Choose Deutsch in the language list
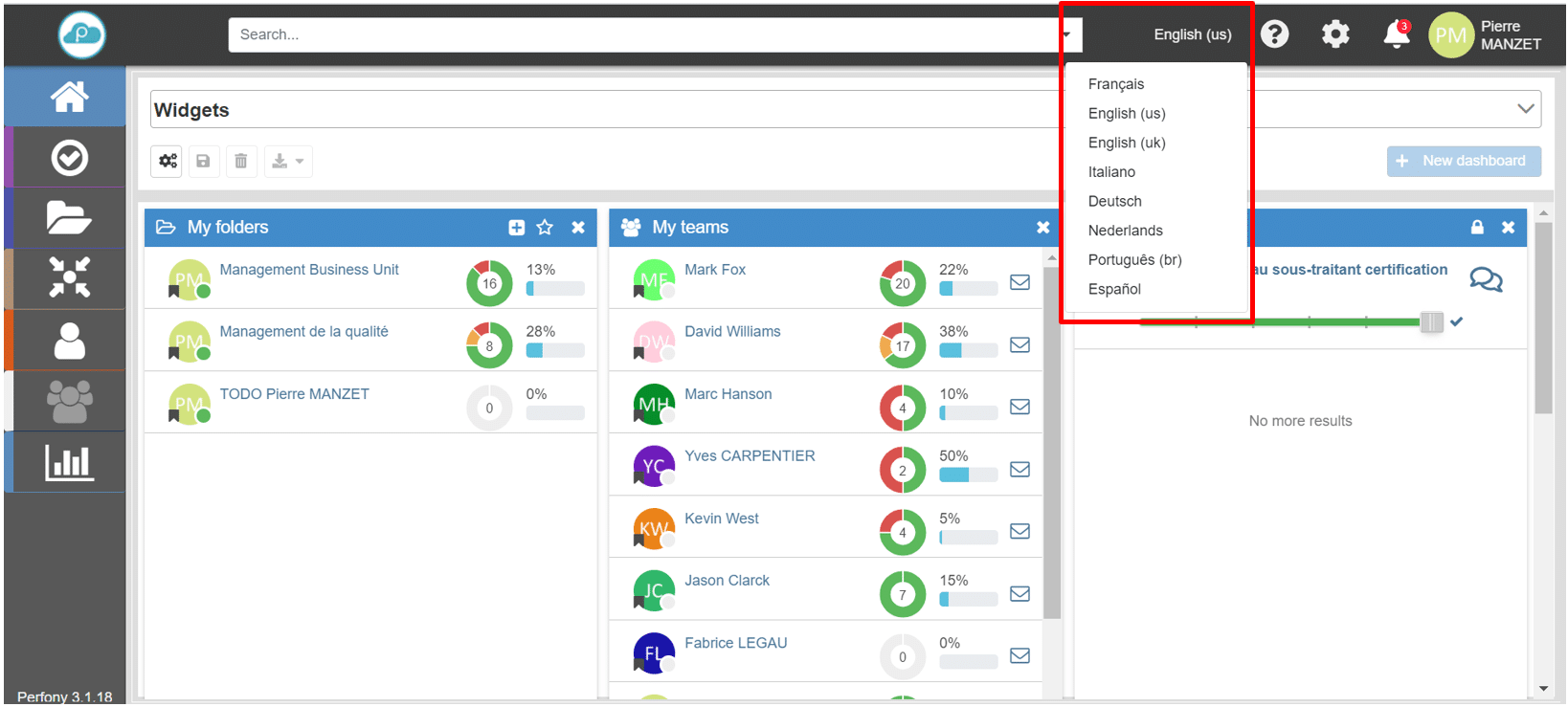This screenshot has width=1568, height=707. click(1115, 202)
